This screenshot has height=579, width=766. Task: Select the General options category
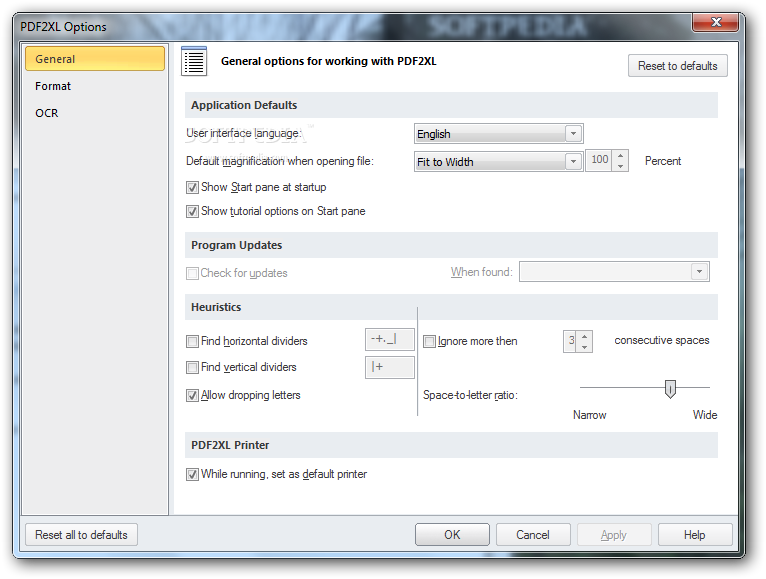[x=95, y=59]
